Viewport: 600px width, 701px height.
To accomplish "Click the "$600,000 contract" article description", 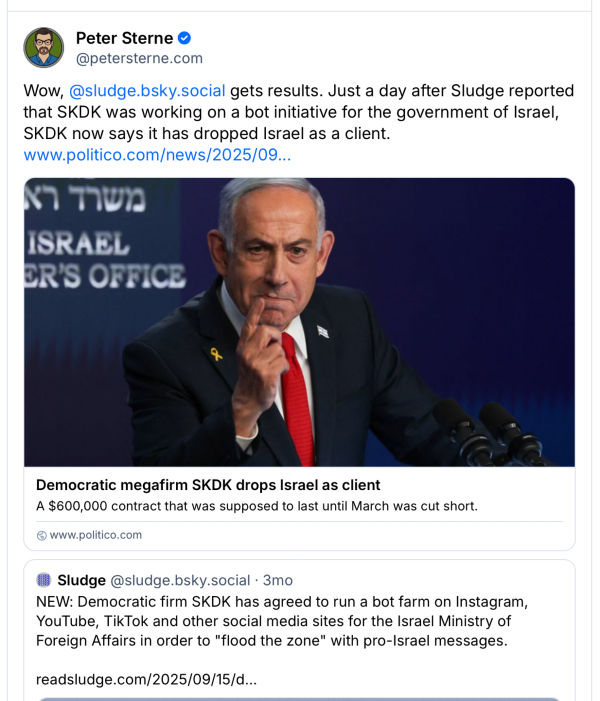I will [257, 506].
